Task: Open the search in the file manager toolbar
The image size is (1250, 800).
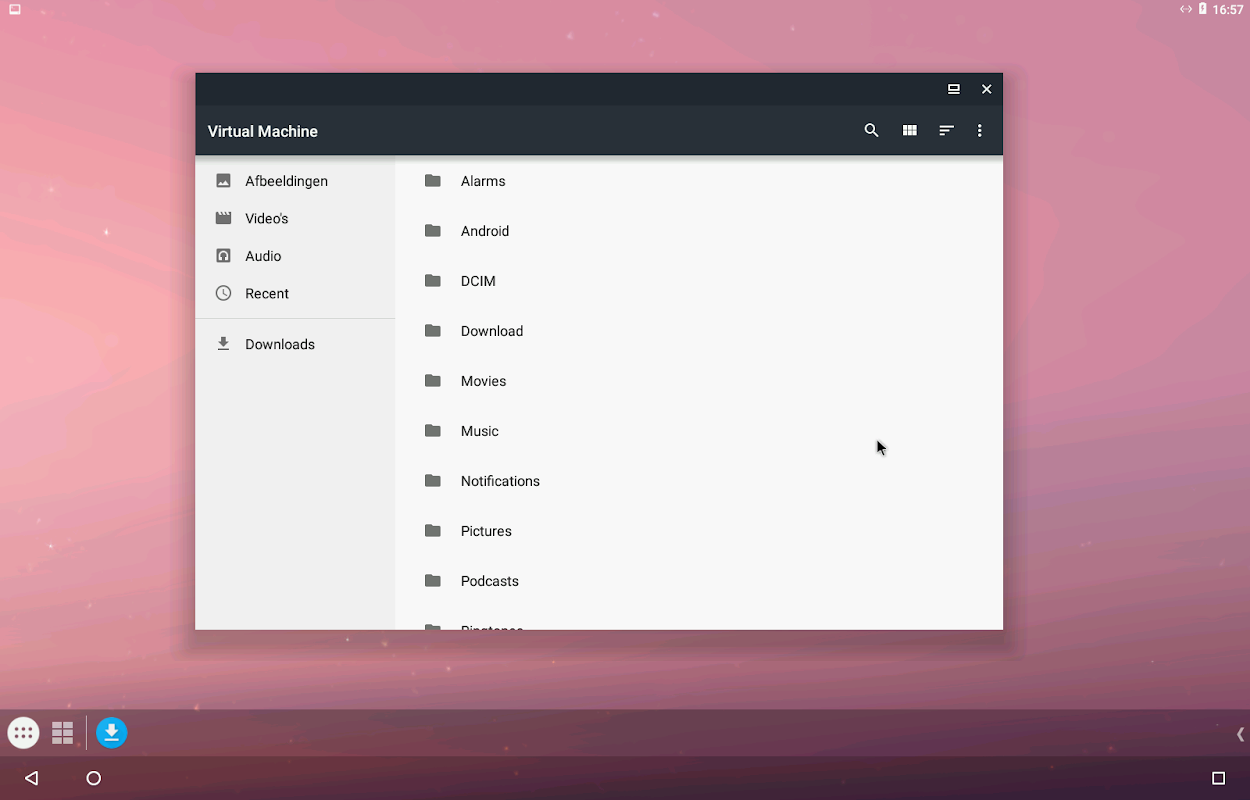Action: 871,130
